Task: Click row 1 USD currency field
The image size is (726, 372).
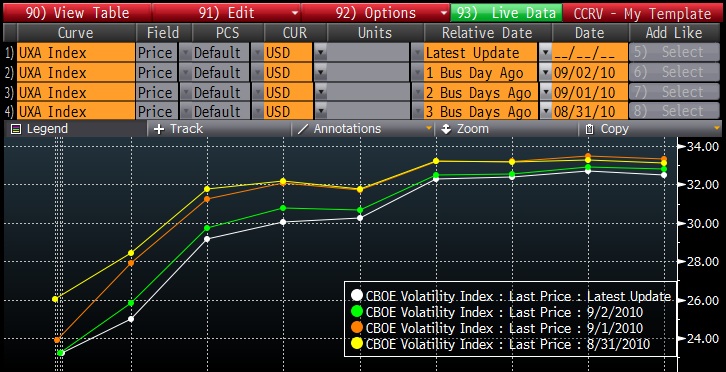Action: pos(288,52)
